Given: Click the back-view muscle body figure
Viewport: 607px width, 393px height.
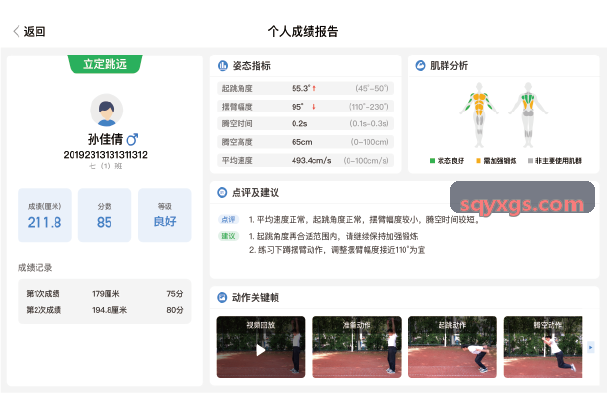Looking at the screenshot, I should tap(528, 115).
